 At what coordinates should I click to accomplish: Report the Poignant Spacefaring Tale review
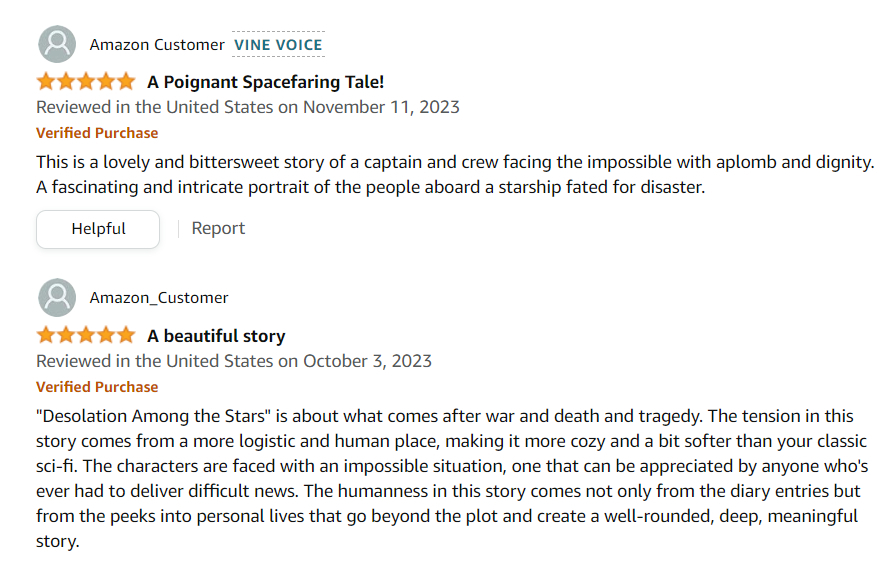point(218,229)
